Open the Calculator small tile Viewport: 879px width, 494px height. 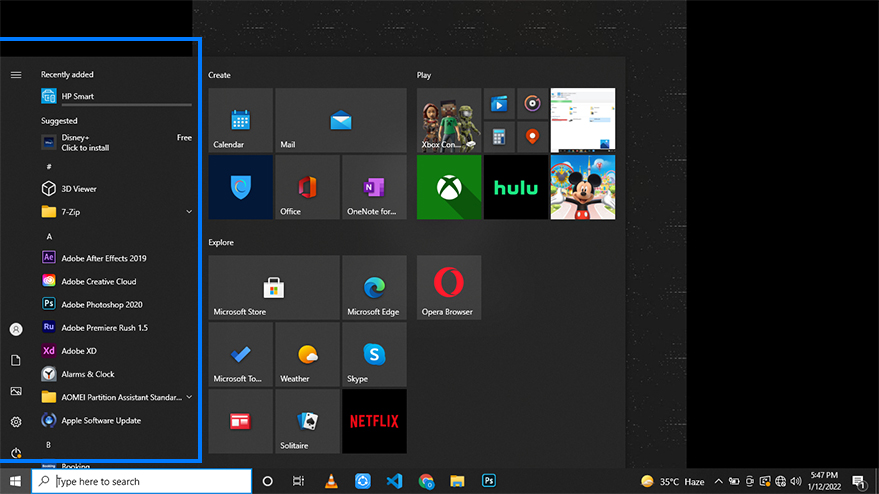tap(499, 136)
